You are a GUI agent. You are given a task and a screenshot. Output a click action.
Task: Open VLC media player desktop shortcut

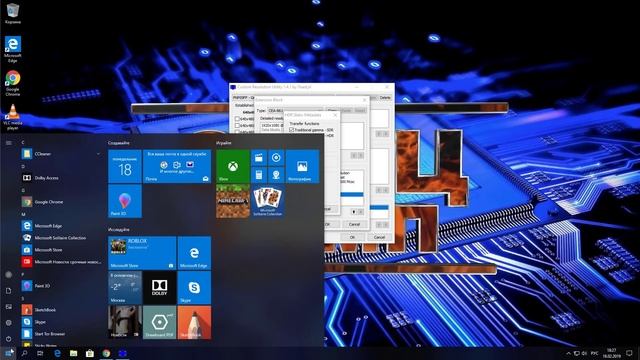pos(13,117)
